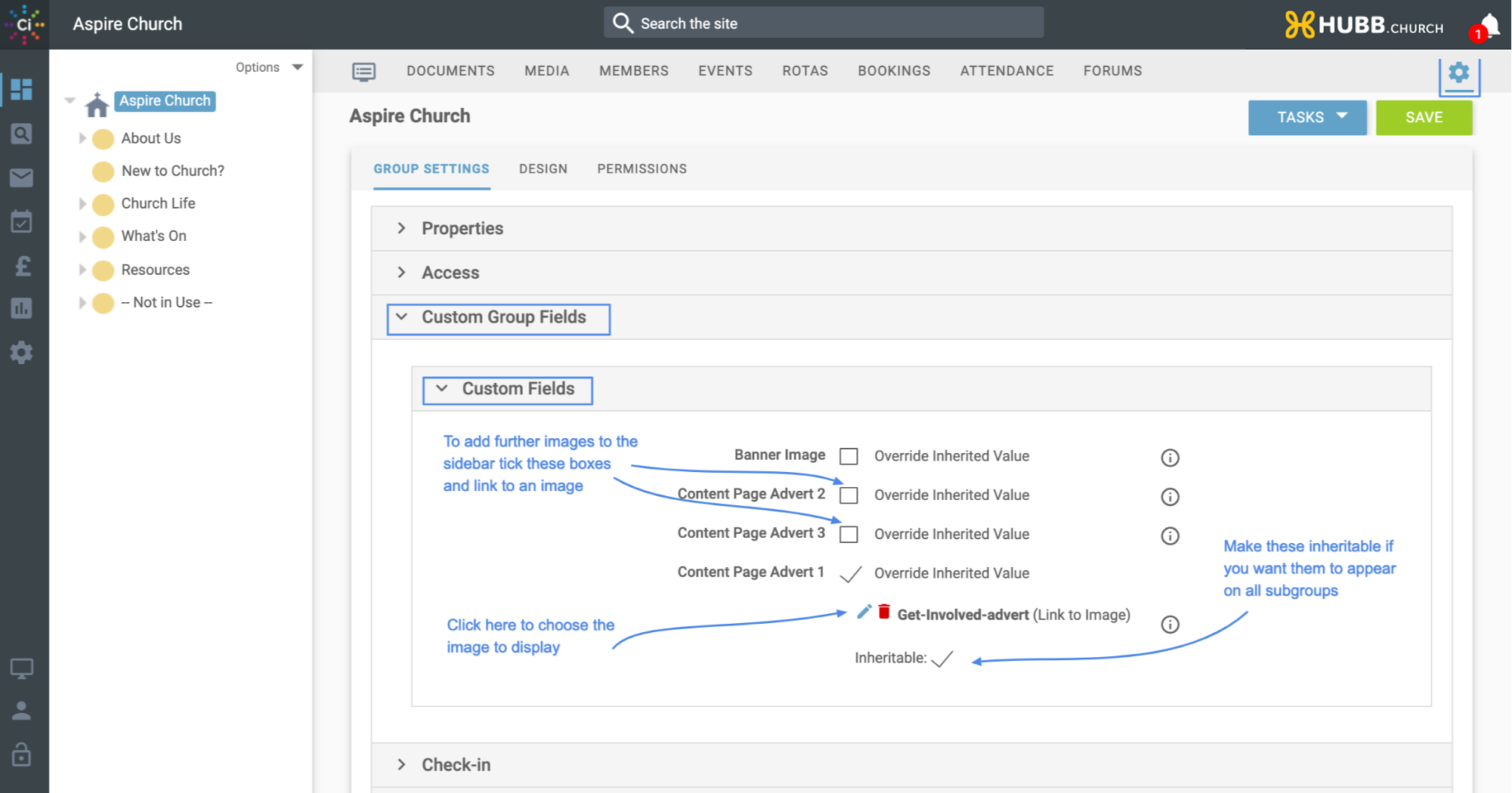Viewport: 1512px width, 793px height.
Task: Select the Group Settings tab
Action: 431,169
